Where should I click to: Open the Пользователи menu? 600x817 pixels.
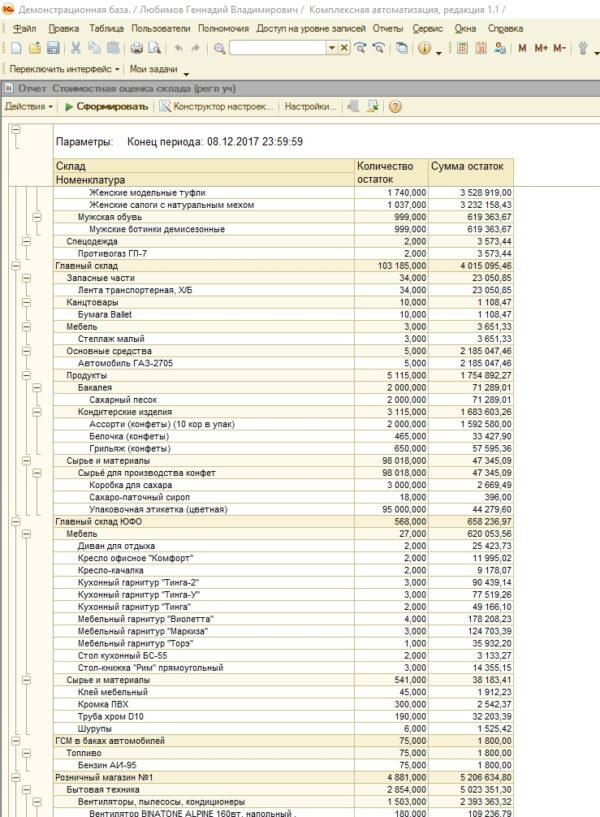(x=160, y=29)
